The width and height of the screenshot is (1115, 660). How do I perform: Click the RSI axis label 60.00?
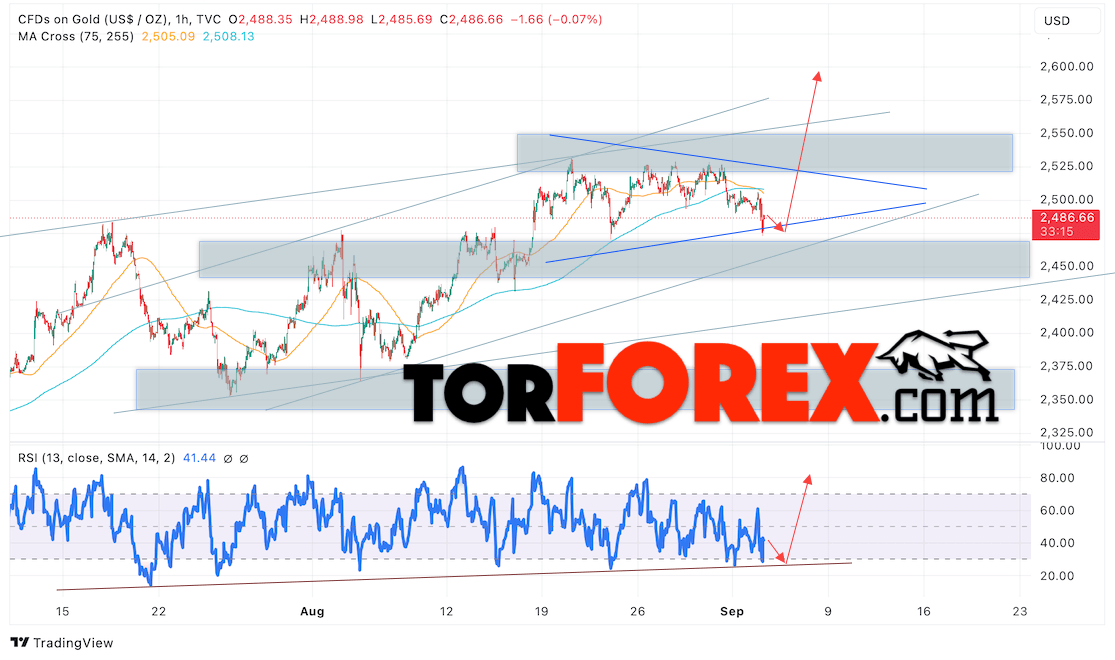(1057, 511)
